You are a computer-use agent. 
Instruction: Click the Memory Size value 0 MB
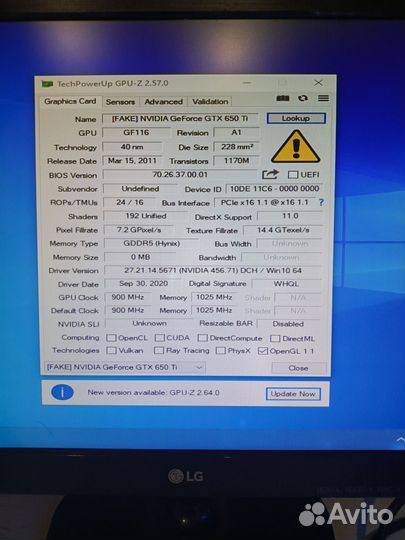point(140,257)
